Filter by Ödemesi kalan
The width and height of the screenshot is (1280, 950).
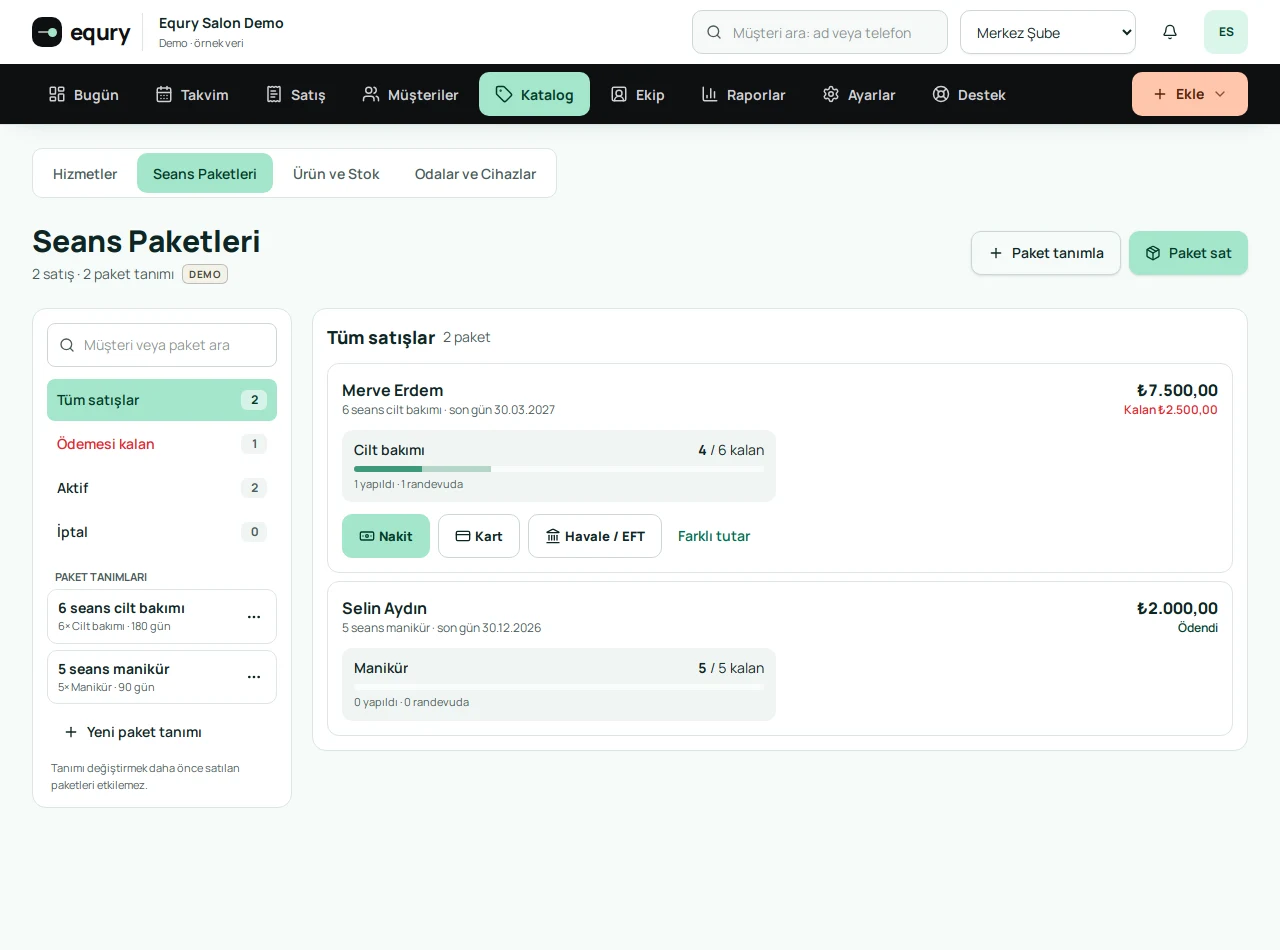162,444
